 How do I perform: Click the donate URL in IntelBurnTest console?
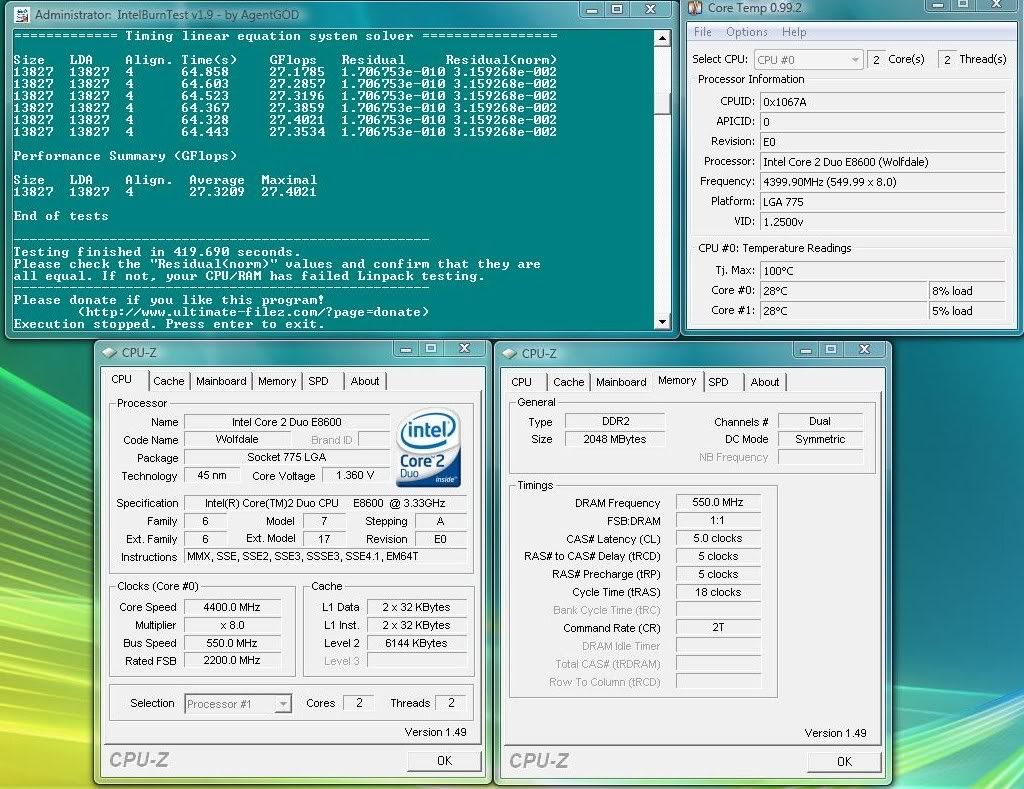pos(253,312)
